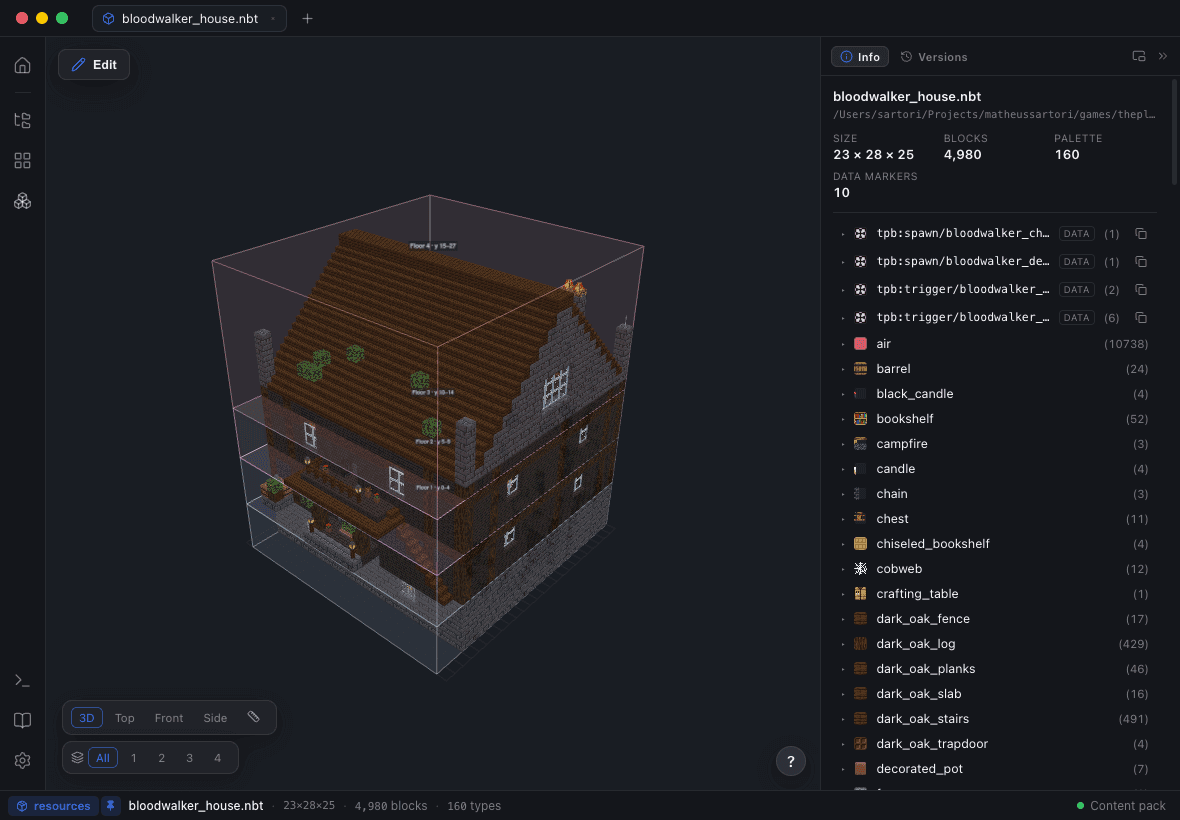Select the dark_oak_slab row

[x=995, y=694]
